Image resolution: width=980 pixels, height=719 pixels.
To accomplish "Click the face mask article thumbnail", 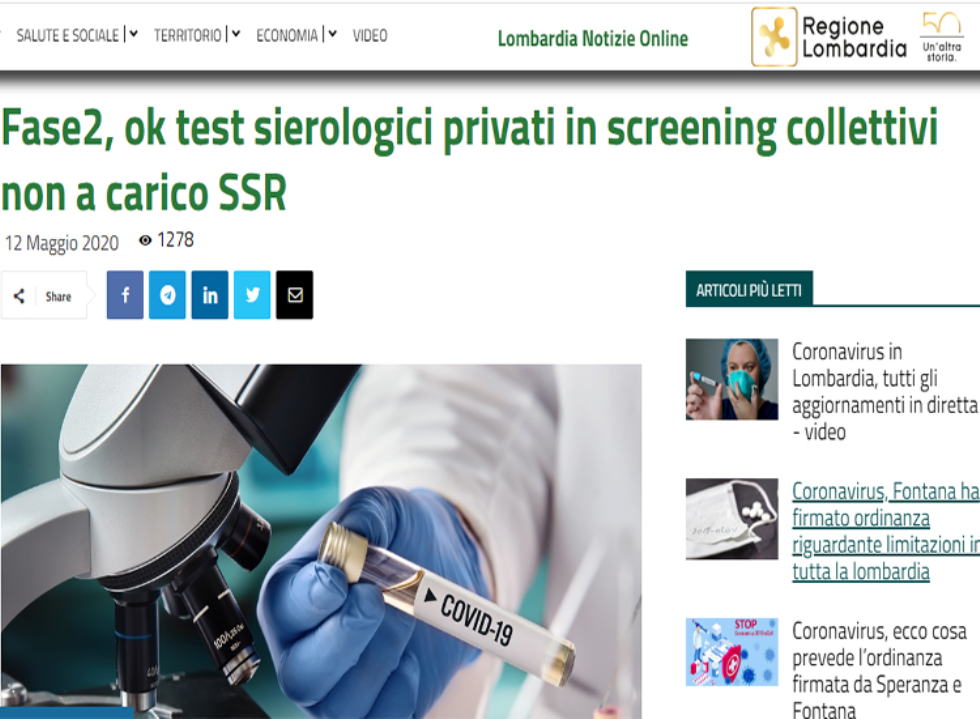I will 732,519.
